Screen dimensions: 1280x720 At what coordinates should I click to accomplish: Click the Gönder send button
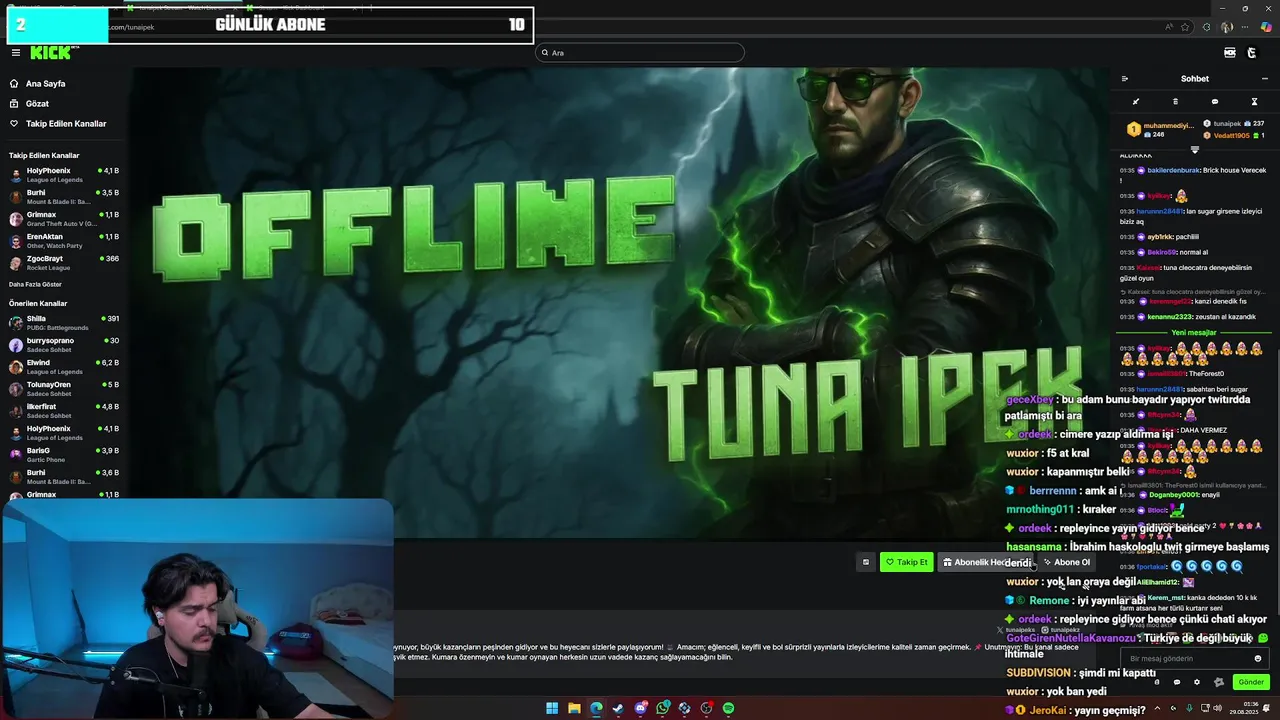click(1251, 682)
